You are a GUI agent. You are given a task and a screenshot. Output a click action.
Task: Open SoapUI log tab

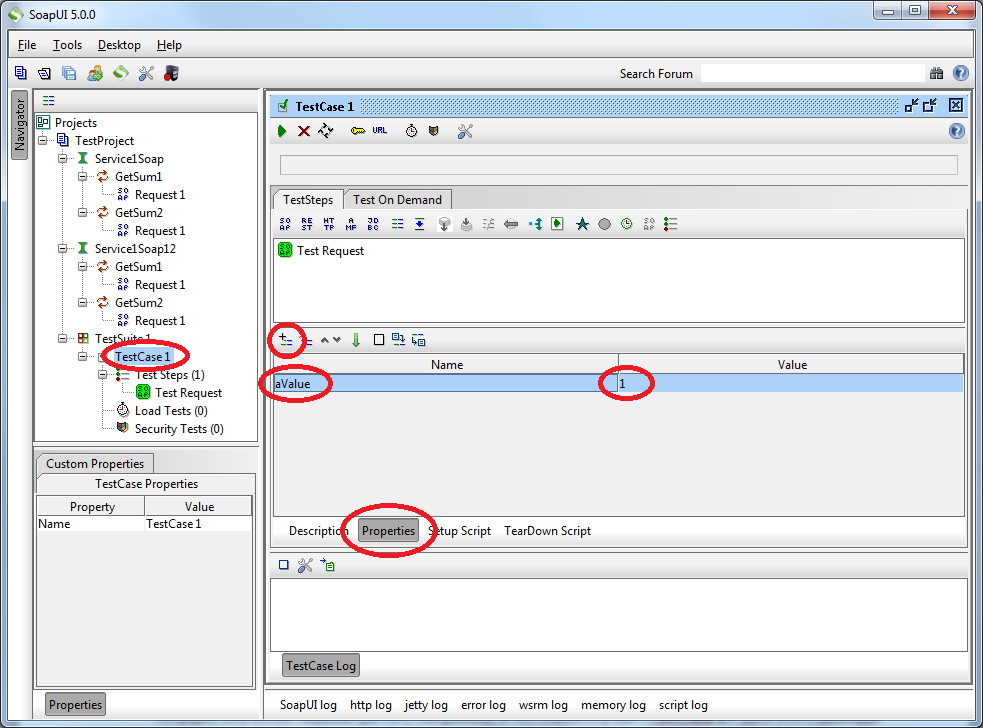tap(308, 705)
